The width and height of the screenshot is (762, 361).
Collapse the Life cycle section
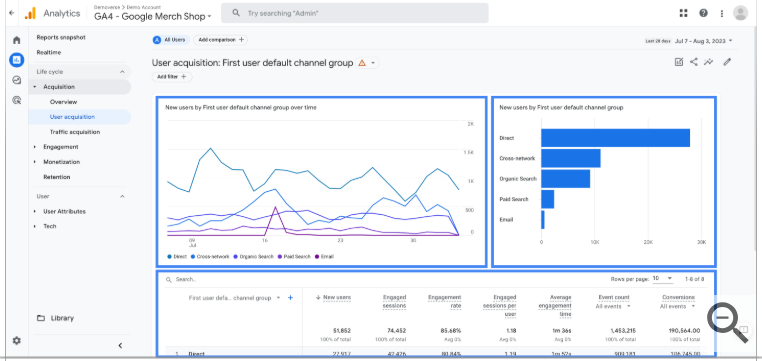tap(122, 72)
